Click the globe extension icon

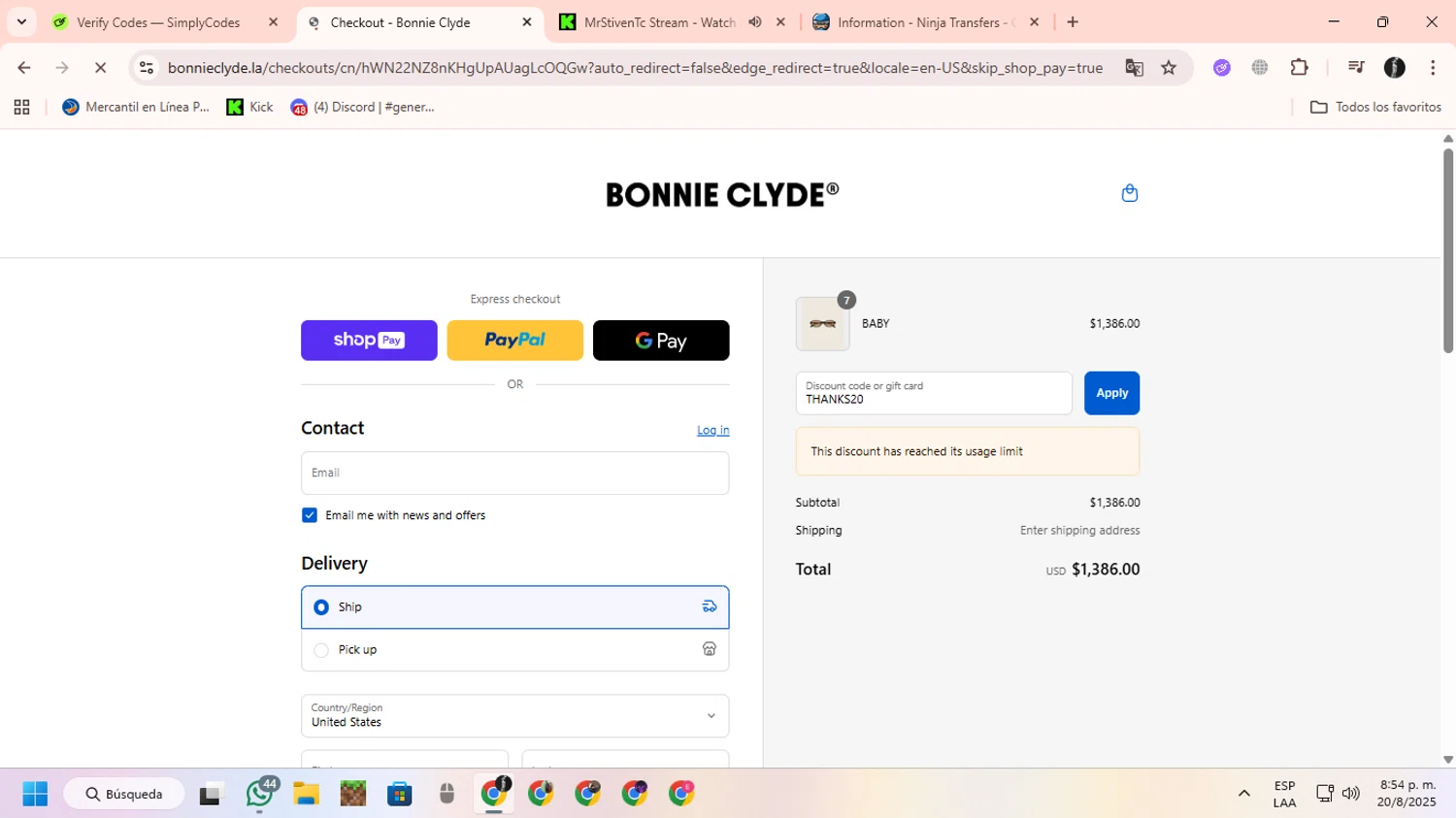point(1260,68)
